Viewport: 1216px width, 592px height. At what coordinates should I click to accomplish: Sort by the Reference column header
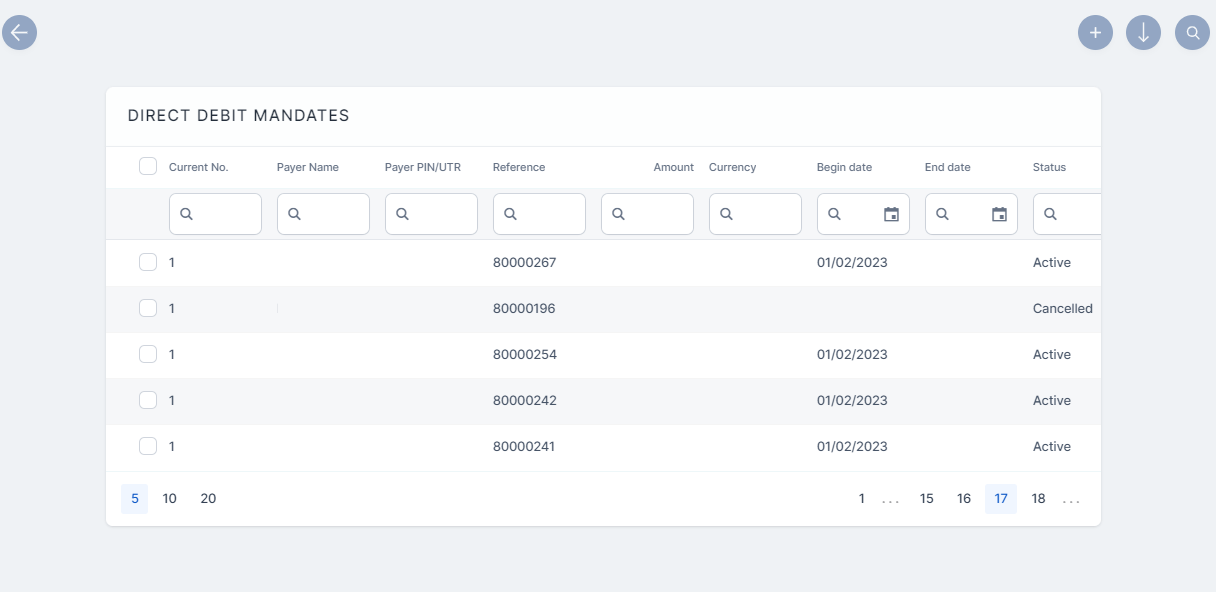pyautogui.click(x=519, y=167)
